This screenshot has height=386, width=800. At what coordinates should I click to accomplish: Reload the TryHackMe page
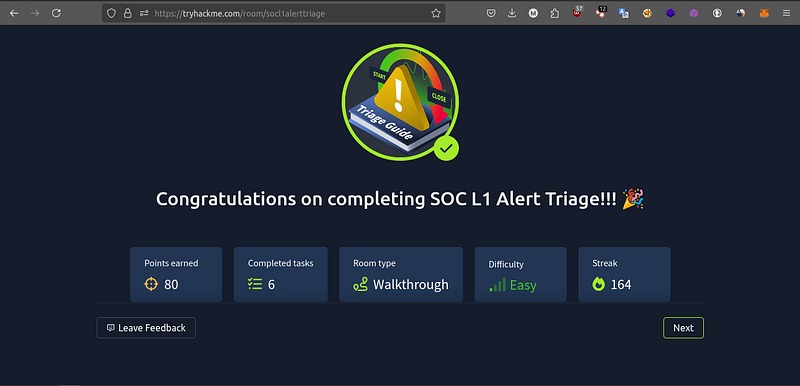point(56,14)
